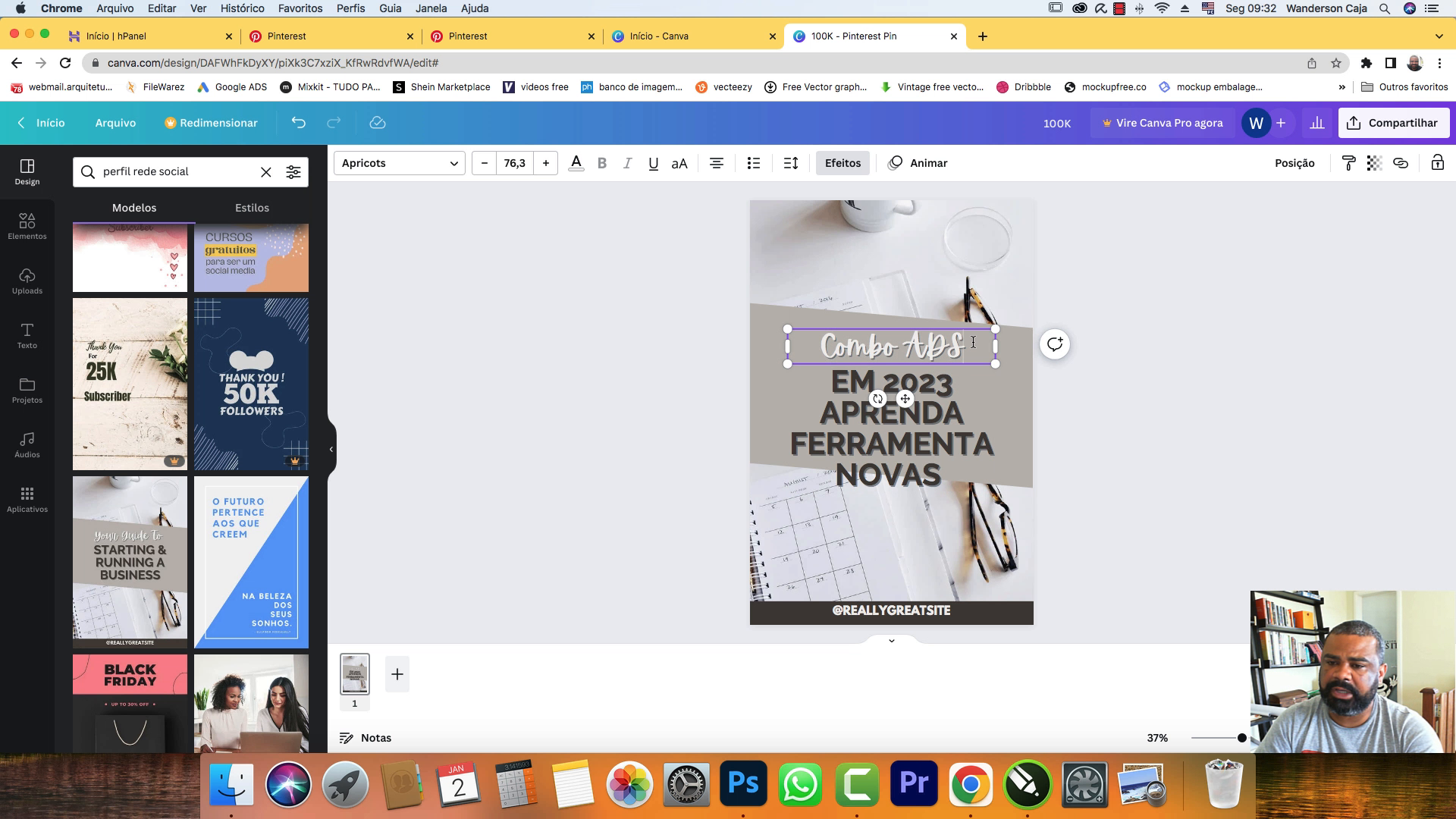The width and height of the screenshot is (1456, 819).
Task: Open the Arquivo menu in Canva
Action: tap(115, 122)
